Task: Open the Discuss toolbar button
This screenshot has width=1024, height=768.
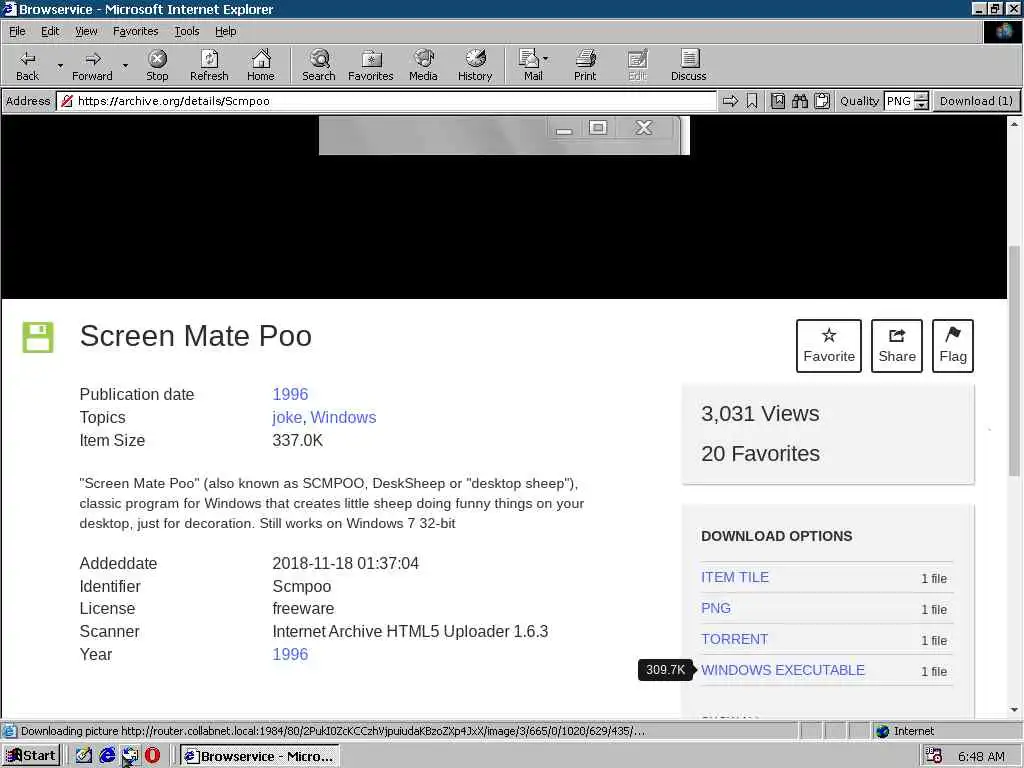Action: [x=688, y=65]
